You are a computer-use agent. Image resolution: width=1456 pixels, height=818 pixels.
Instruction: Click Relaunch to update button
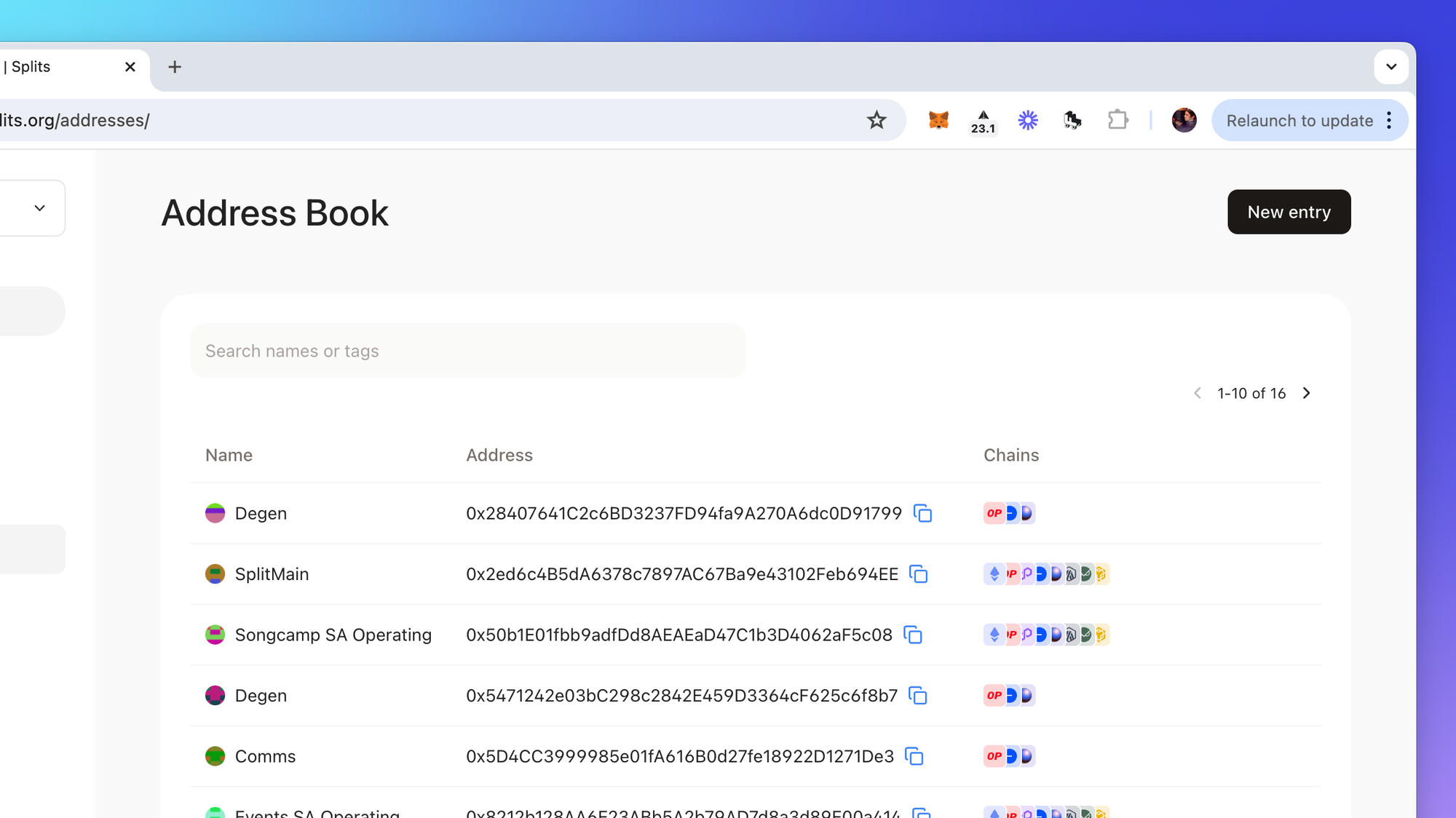tap(1299, 121)
